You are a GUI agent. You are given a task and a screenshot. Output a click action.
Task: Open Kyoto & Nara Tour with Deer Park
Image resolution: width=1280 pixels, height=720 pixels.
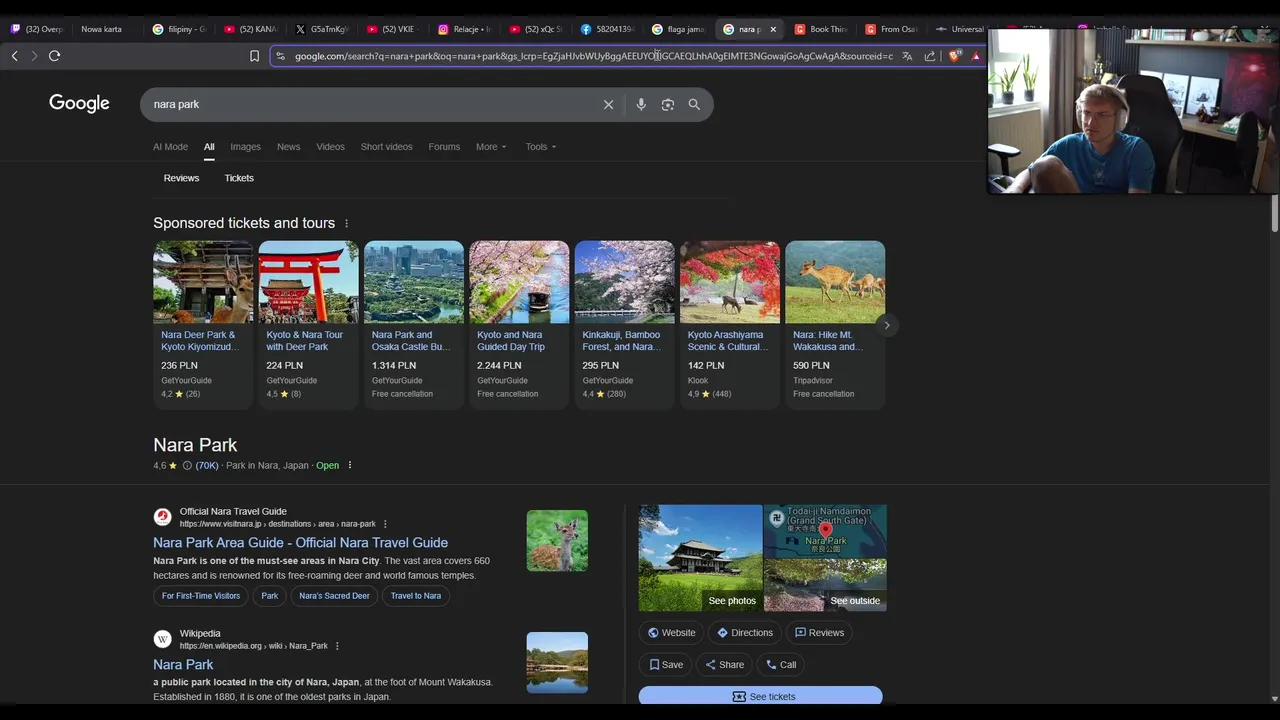pyautogui.click(x=308, y=324)
